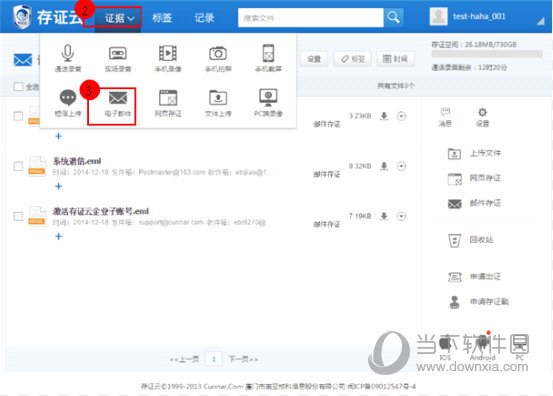
Task: Click 上传文件 in right sidebar
Action: (x=474, y=153)
